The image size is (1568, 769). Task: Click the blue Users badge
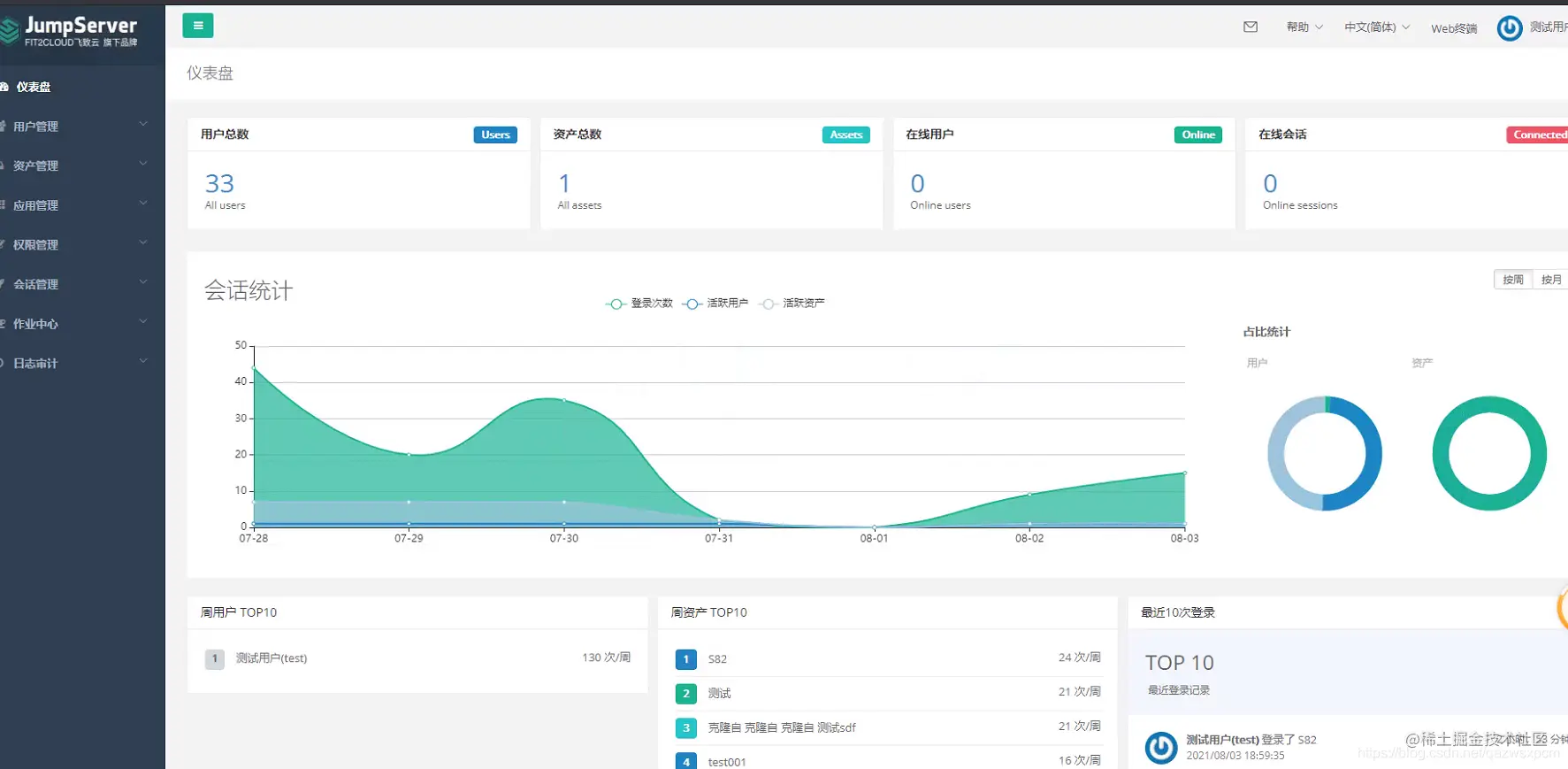point(495,135)
